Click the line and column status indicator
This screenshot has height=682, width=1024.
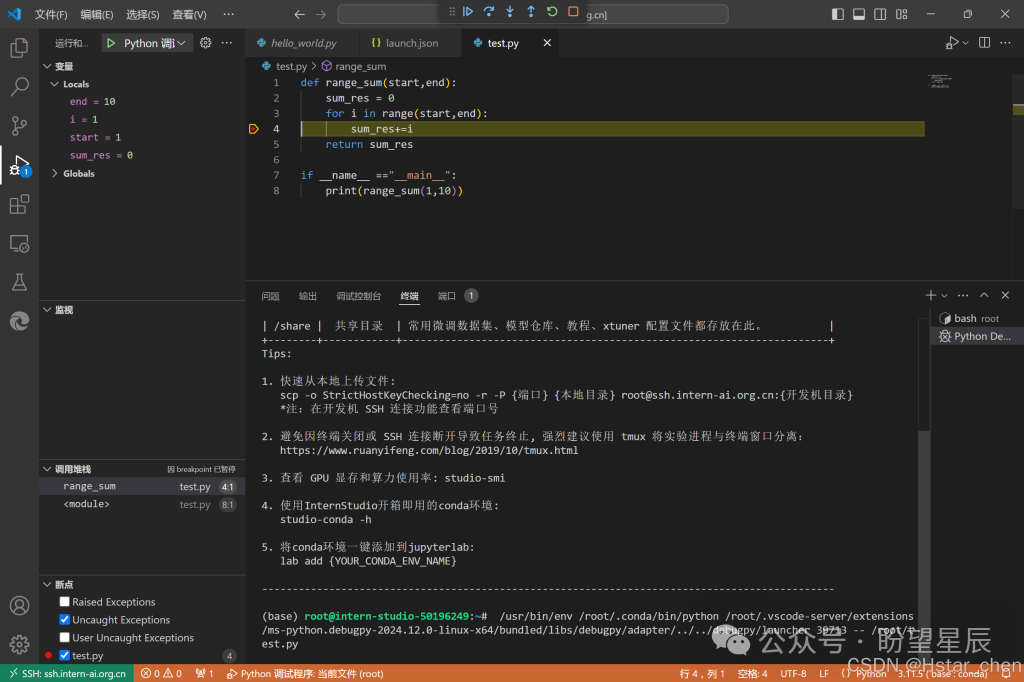pyautogui.click(x=702, y=674)
